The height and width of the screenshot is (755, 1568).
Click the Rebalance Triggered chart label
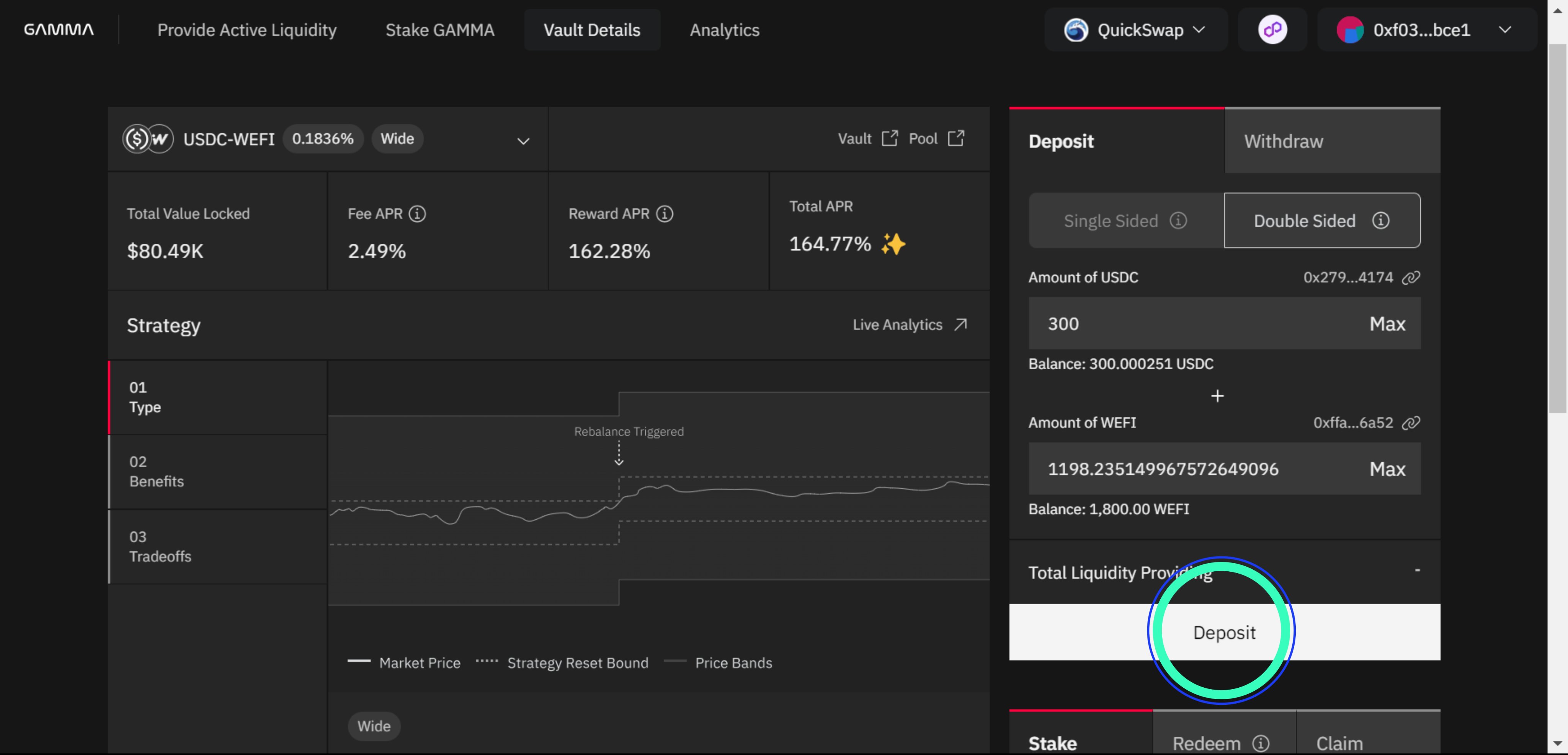[629, 431]
